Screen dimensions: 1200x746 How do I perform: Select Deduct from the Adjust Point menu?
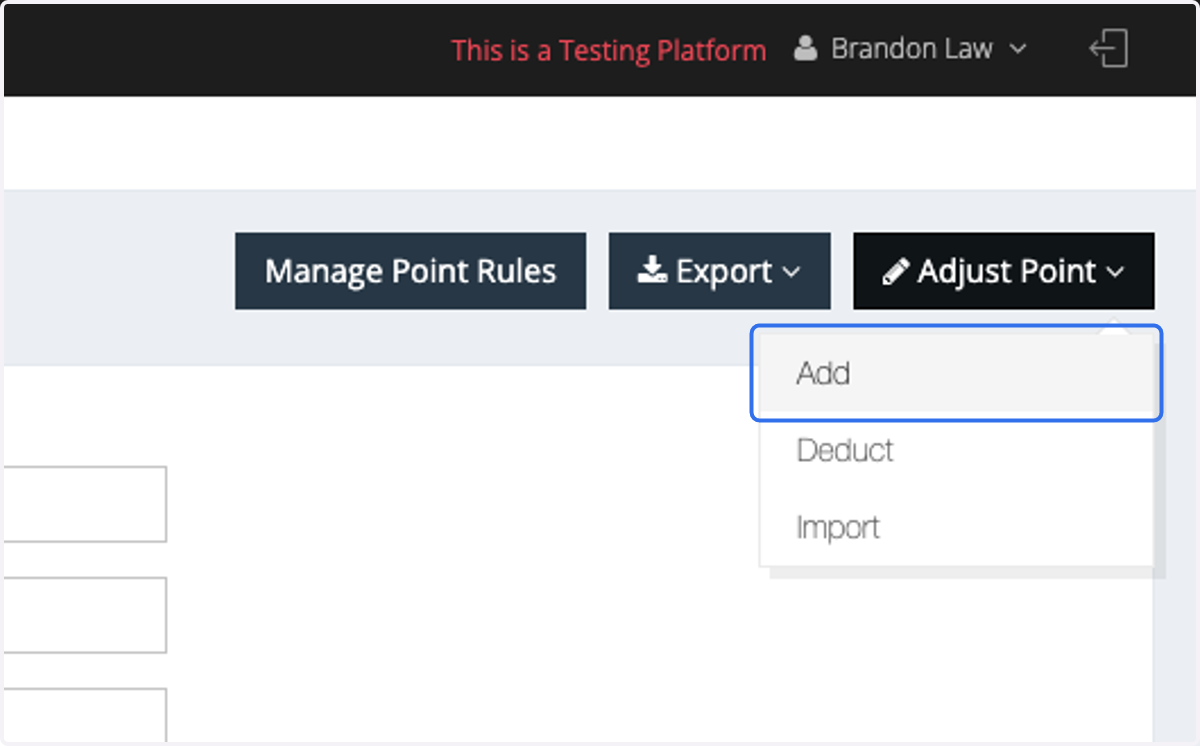(957, 450)
